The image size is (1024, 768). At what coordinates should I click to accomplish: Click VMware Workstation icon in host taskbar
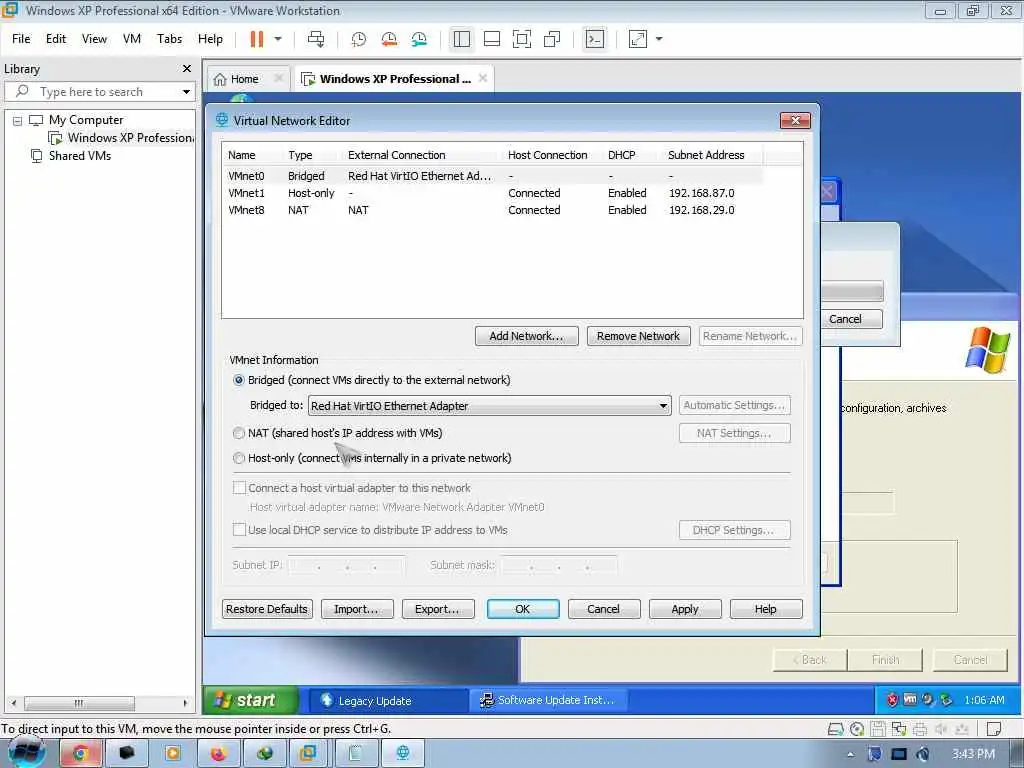point(308,754)
